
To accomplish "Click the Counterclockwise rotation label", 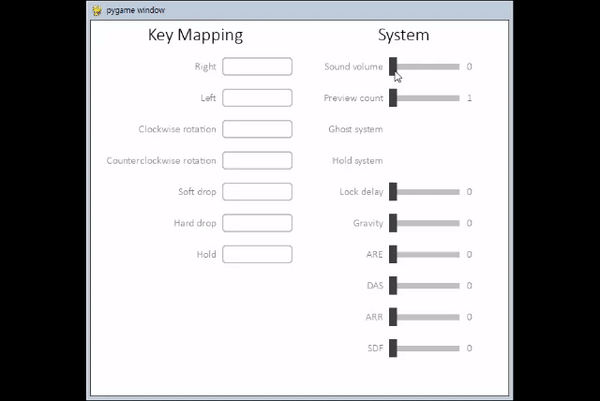I will (161, 161).
